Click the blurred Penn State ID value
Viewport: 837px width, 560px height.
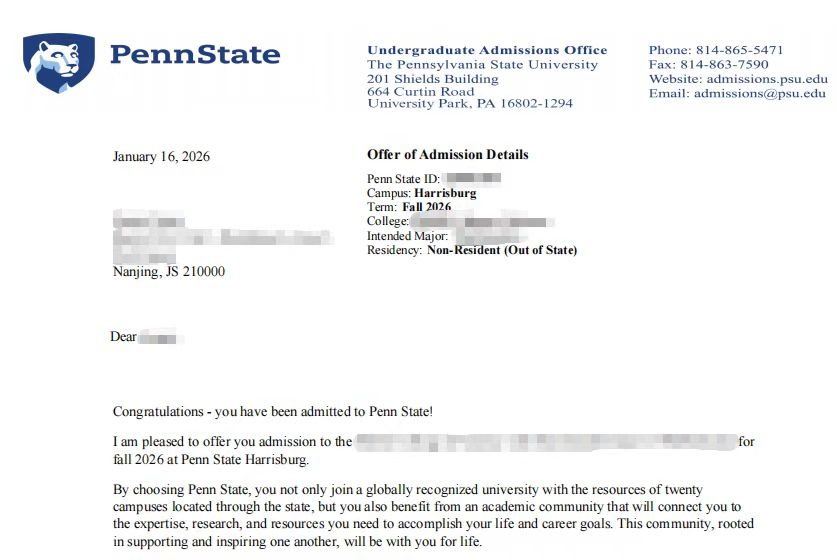tap(471, 179)
